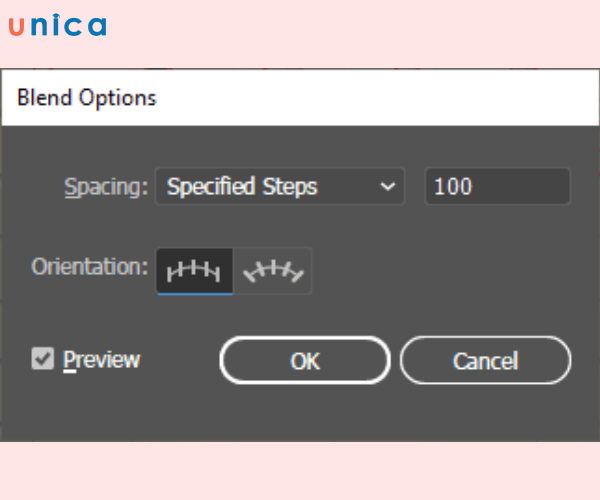Click empty white area of title bar
The width and height of the screenshot is (600, 500).
tap(400, 97)
